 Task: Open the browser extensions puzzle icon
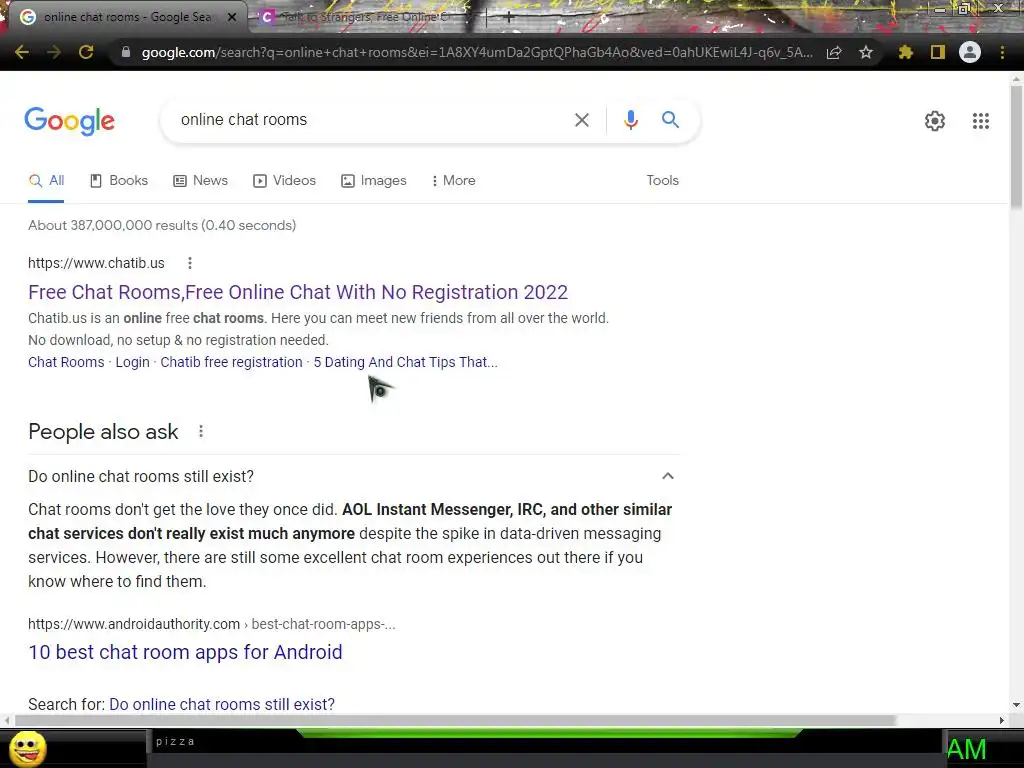coord(905,52)
